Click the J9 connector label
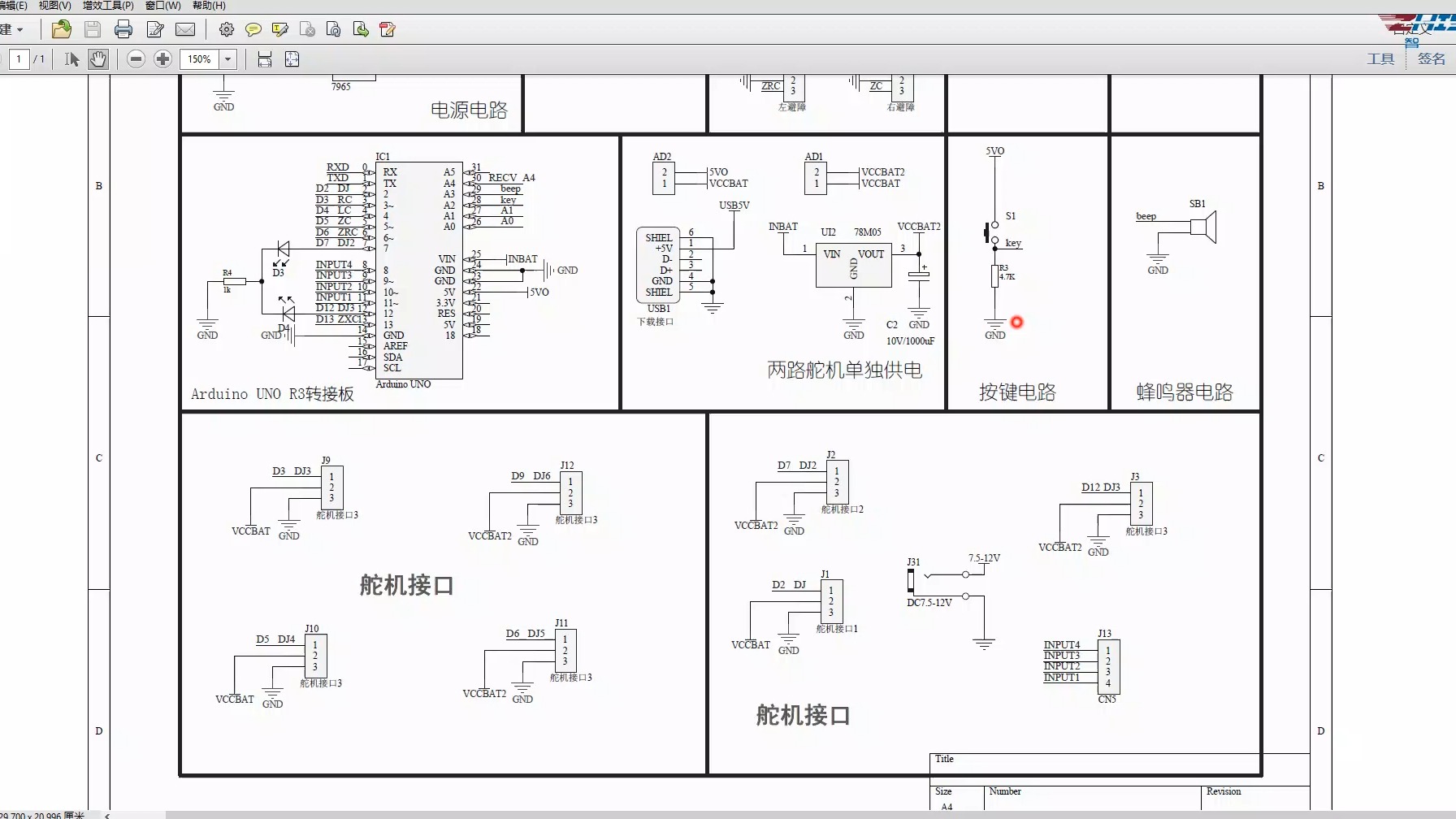The image size is (1456, 819). point(326,461)
